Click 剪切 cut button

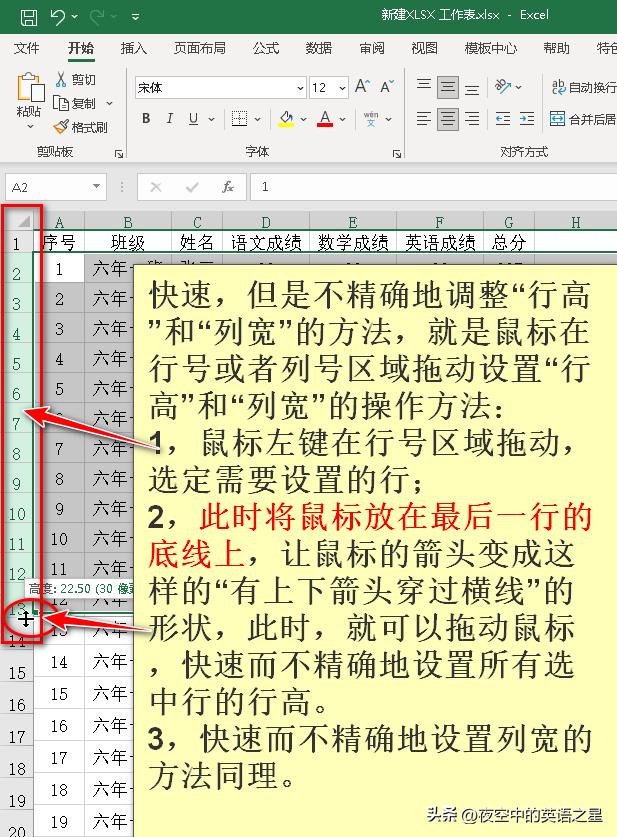[75, 80]
